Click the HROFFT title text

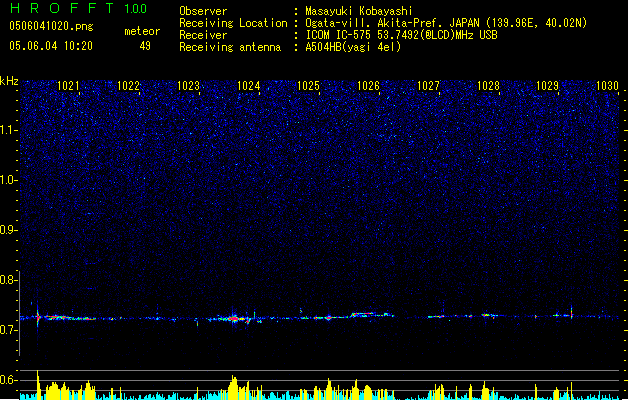(x=62, y=8)
